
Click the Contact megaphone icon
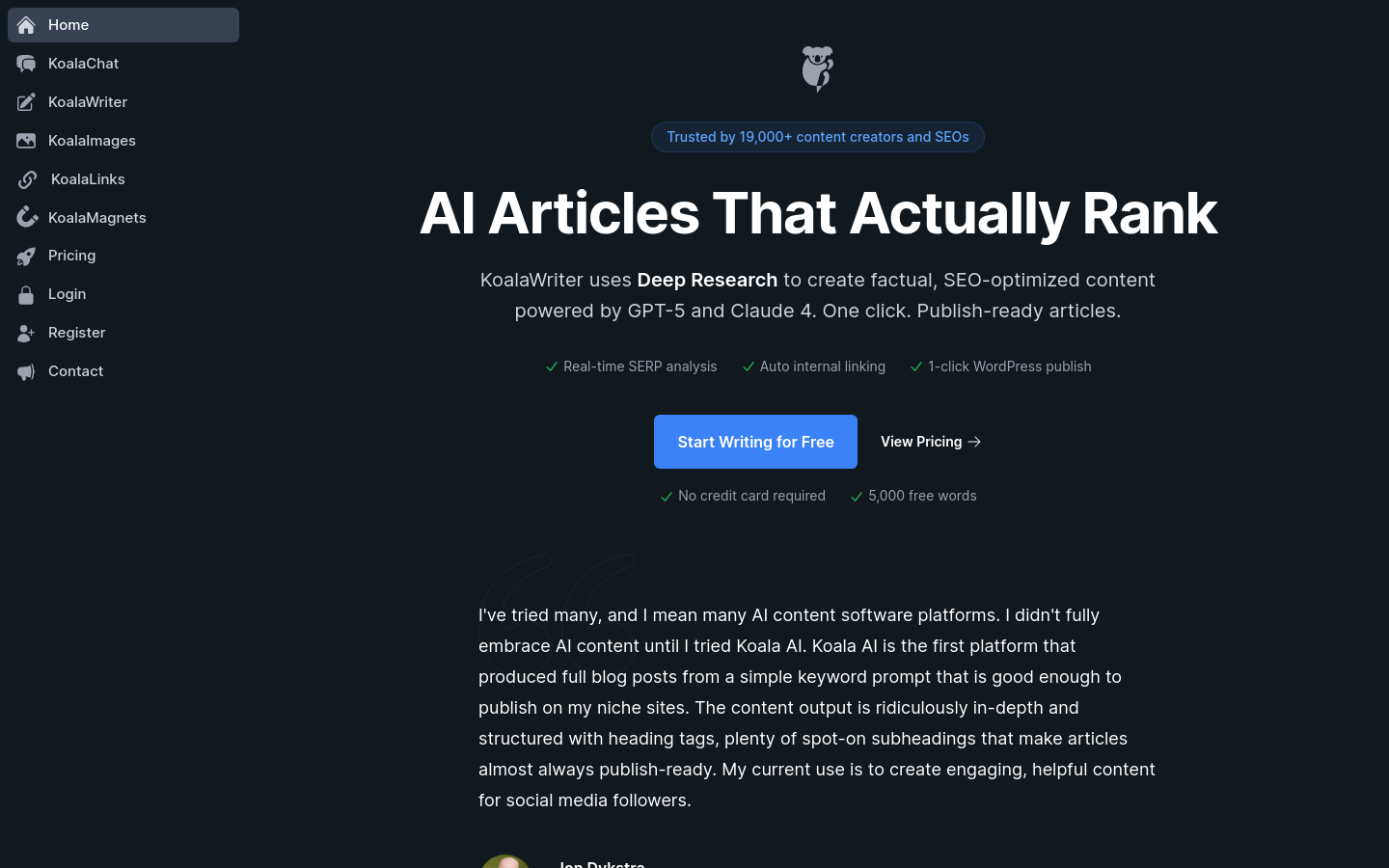click(26, 371)
